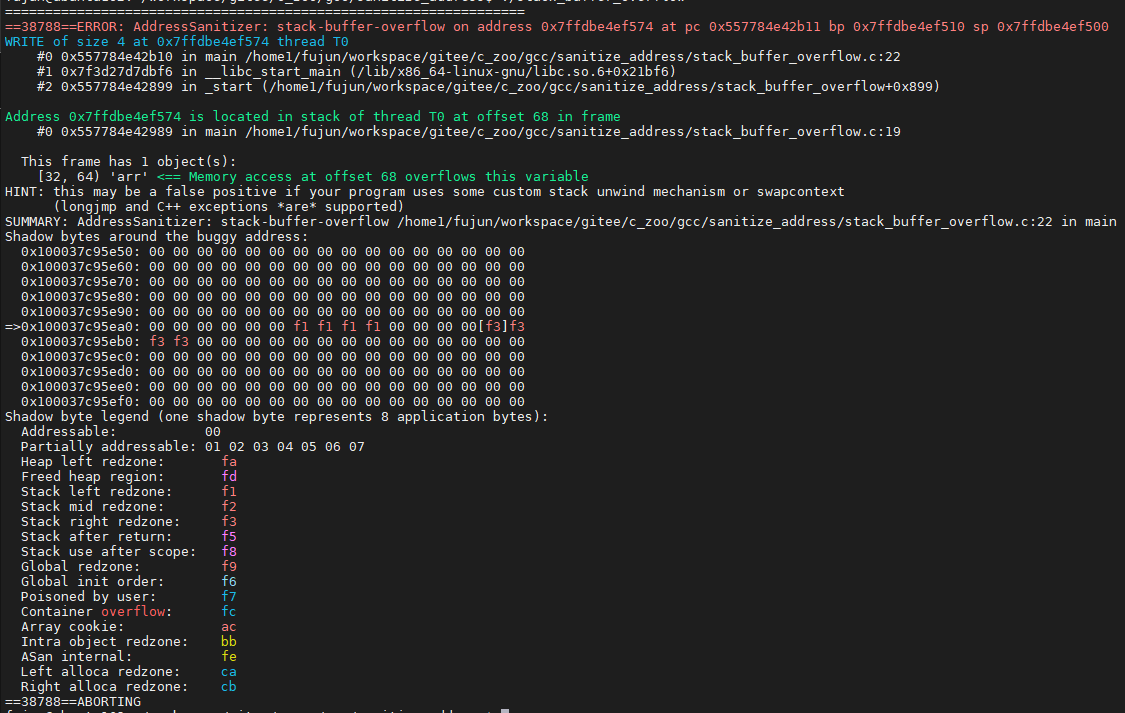Click shadow address 0x100037c95ef0

(x=81, y=402)
